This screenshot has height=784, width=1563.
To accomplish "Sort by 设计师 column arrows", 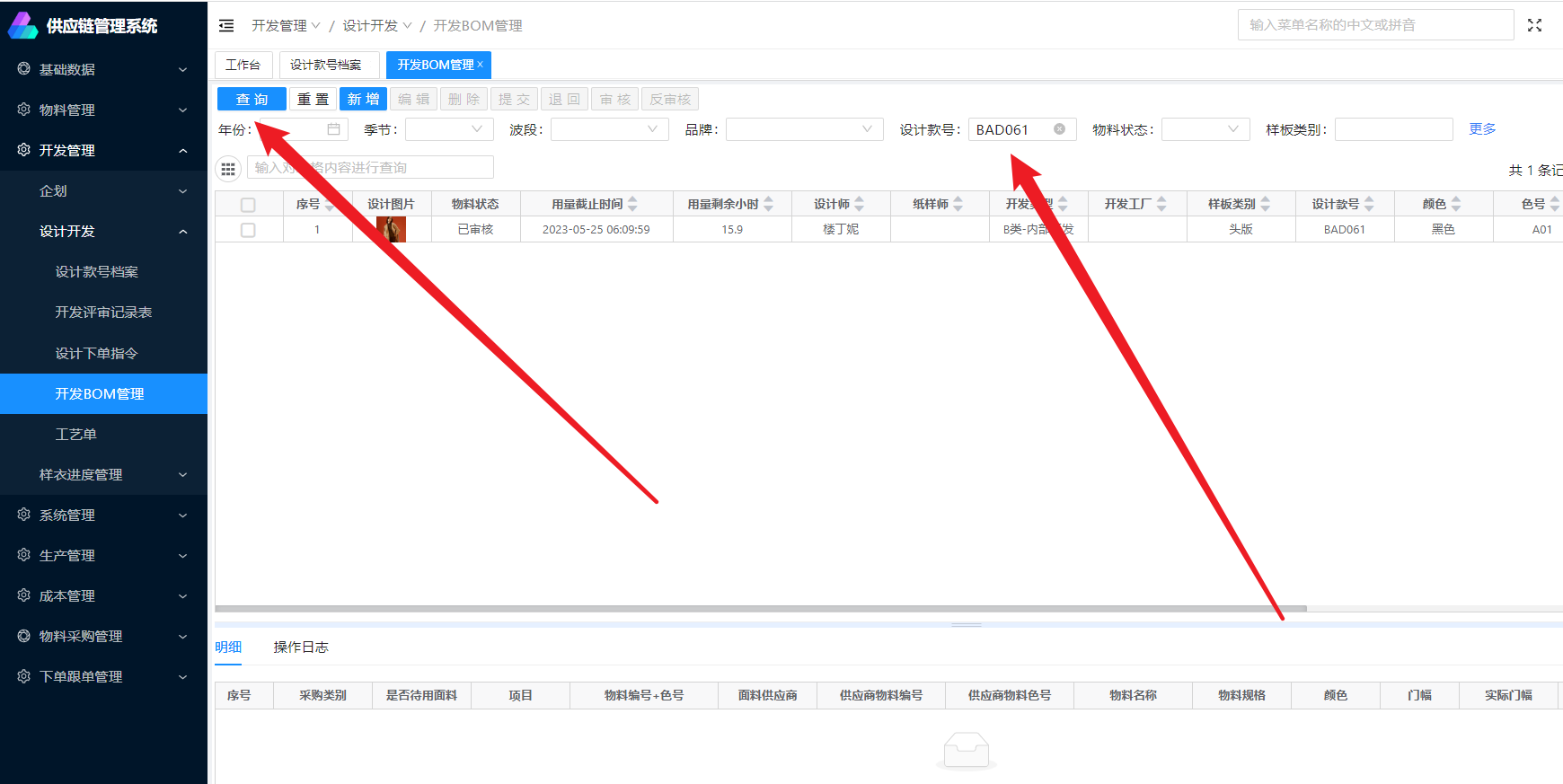I will (860, 204).
